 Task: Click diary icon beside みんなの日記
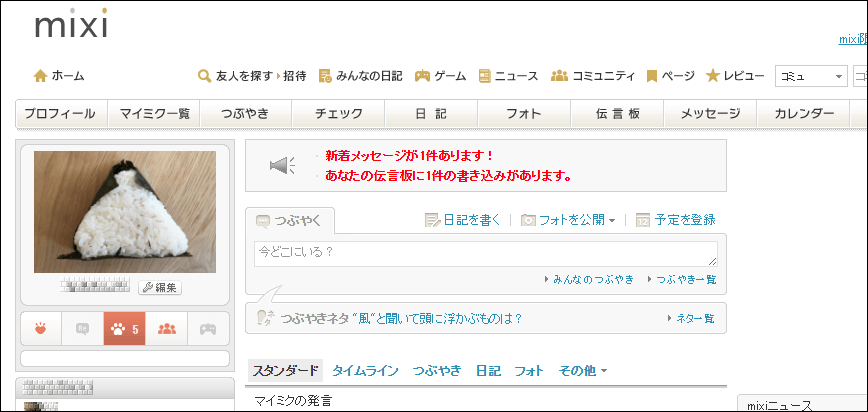(x=326, y=76)
